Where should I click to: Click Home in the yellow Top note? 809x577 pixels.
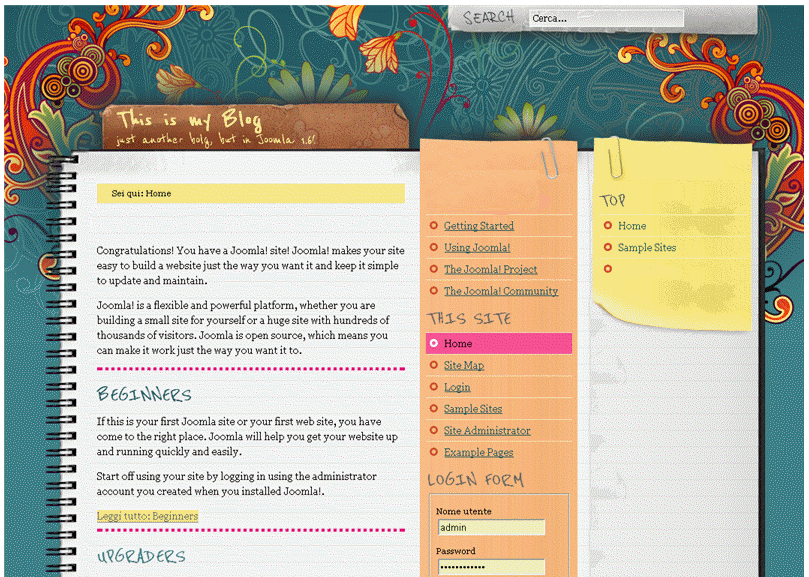pos(632,226)
